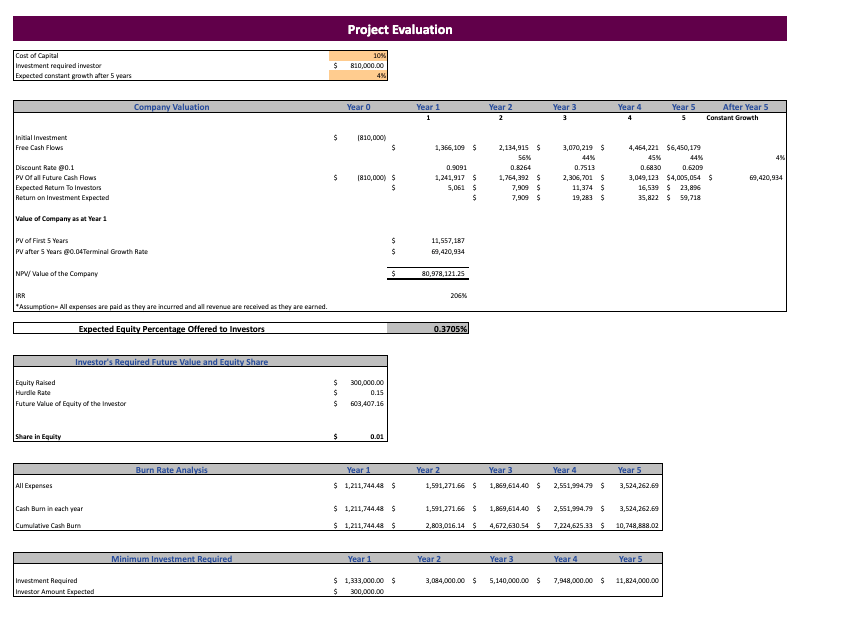The image size is (859, 617).
Task: Select the Expected constant growth 4% cell
Action: (x=378, y=75)
